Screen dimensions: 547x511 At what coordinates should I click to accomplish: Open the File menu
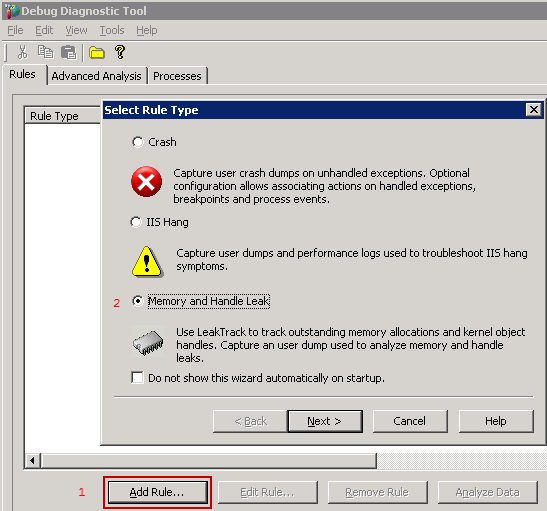[x=15, y=30]
